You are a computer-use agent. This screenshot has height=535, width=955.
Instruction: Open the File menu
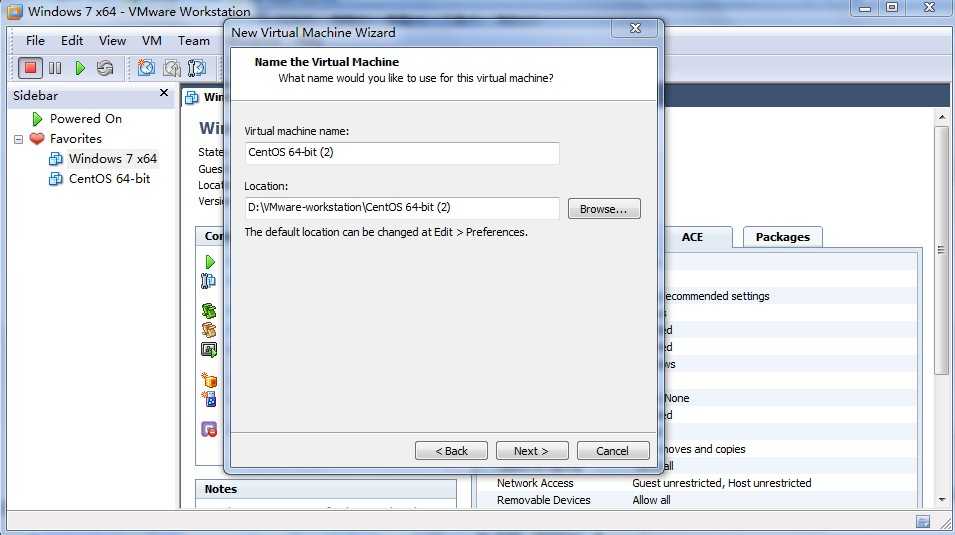coord(35,41)
